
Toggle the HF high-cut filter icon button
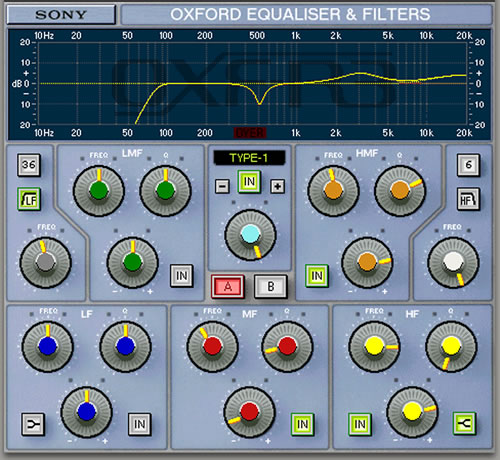(x=468, y=199)
